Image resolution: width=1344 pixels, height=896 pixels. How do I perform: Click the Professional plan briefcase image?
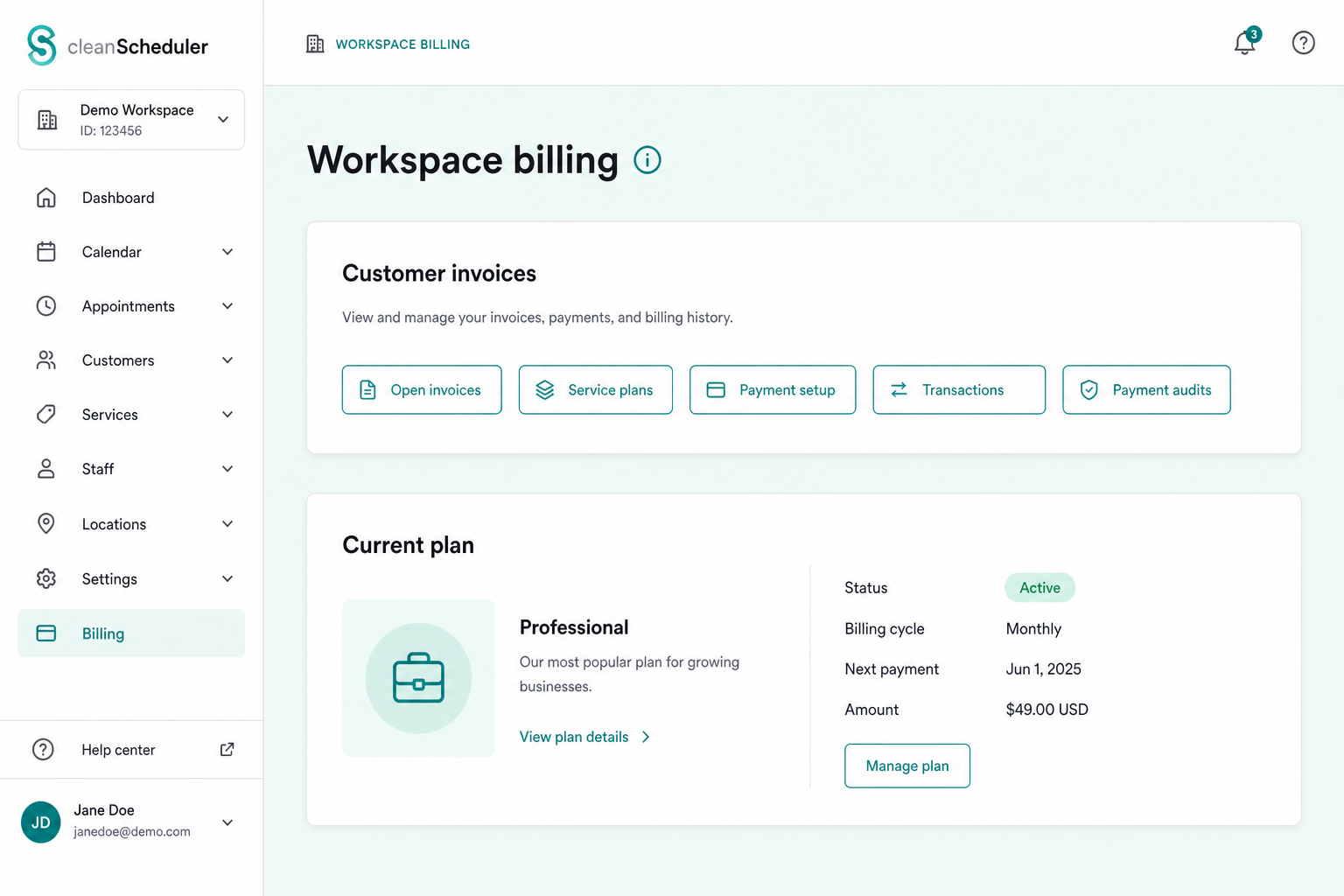pyautogui.click(x=418, y=678)
